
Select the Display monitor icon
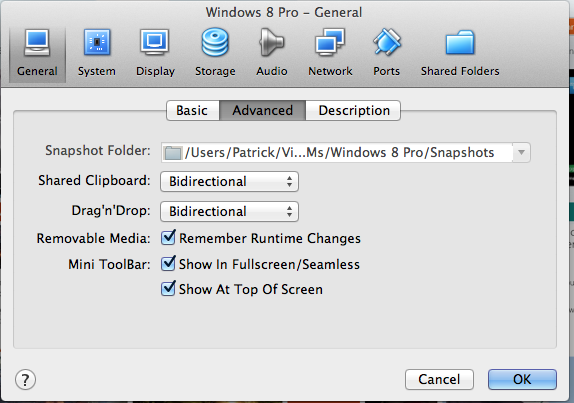[155, 42]
